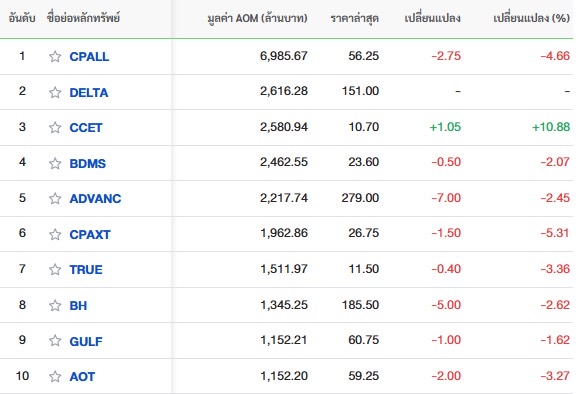Open the CPALL stock link

point(89,57)
